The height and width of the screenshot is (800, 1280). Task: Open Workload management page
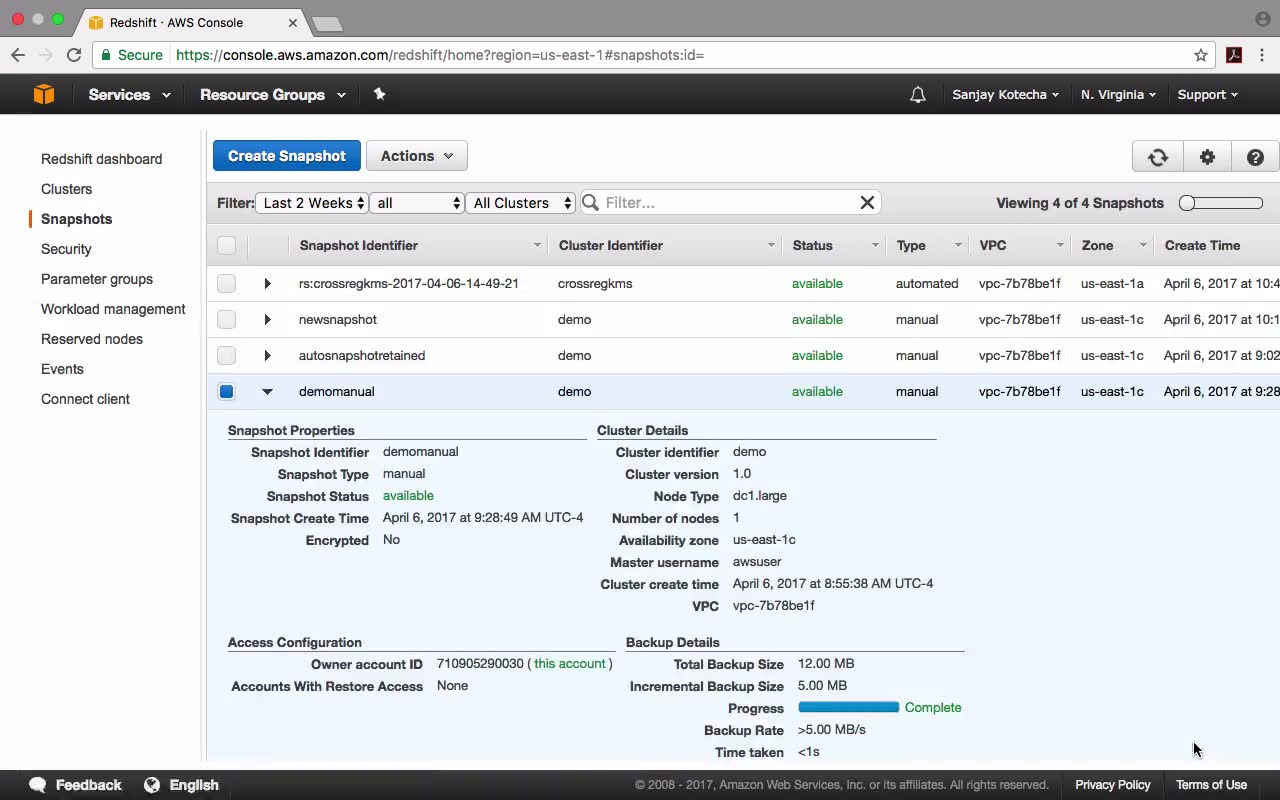tap(113, 309)
